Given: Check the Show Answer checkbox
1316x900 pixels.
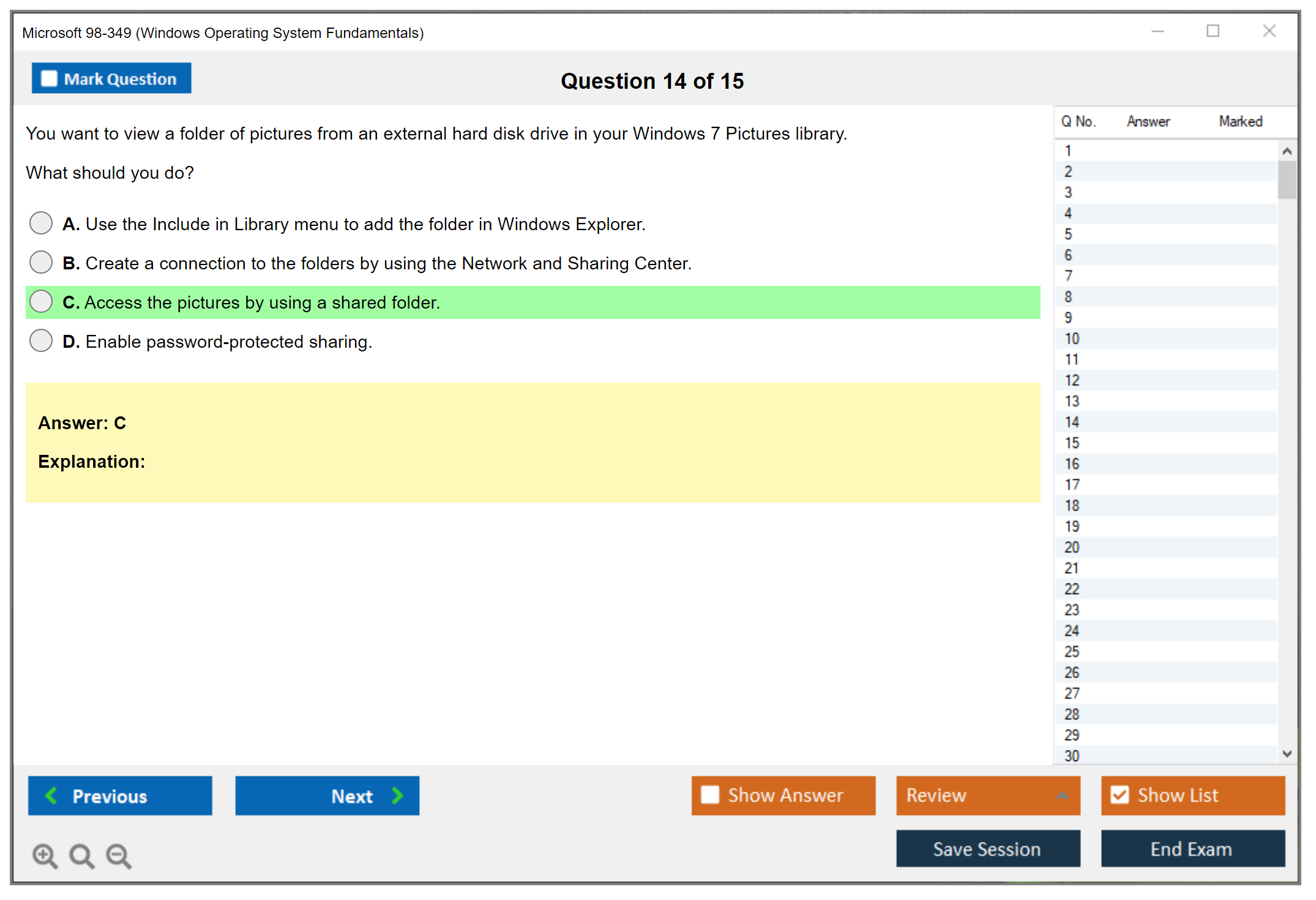Looking at the screenshot, I should [710, 795].
